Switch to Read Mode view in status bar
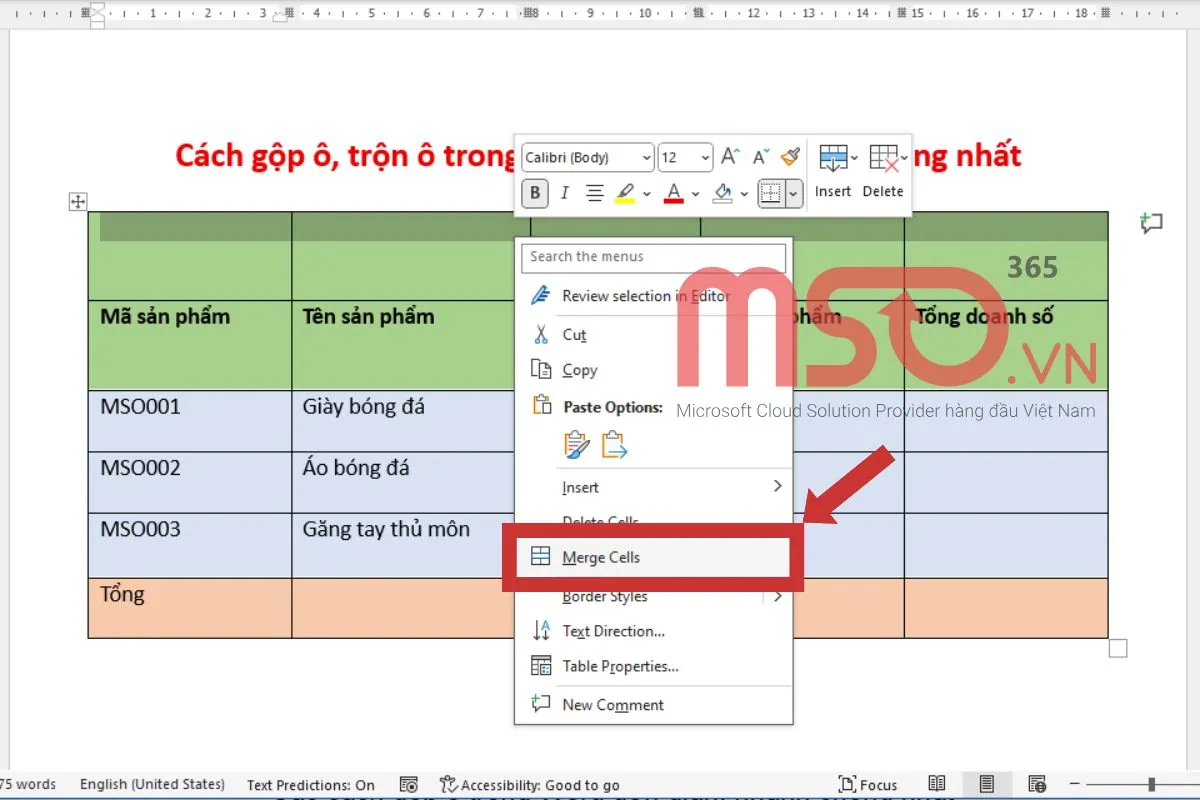This screenshot has height=800, width=1200. [x=937, y=783]
